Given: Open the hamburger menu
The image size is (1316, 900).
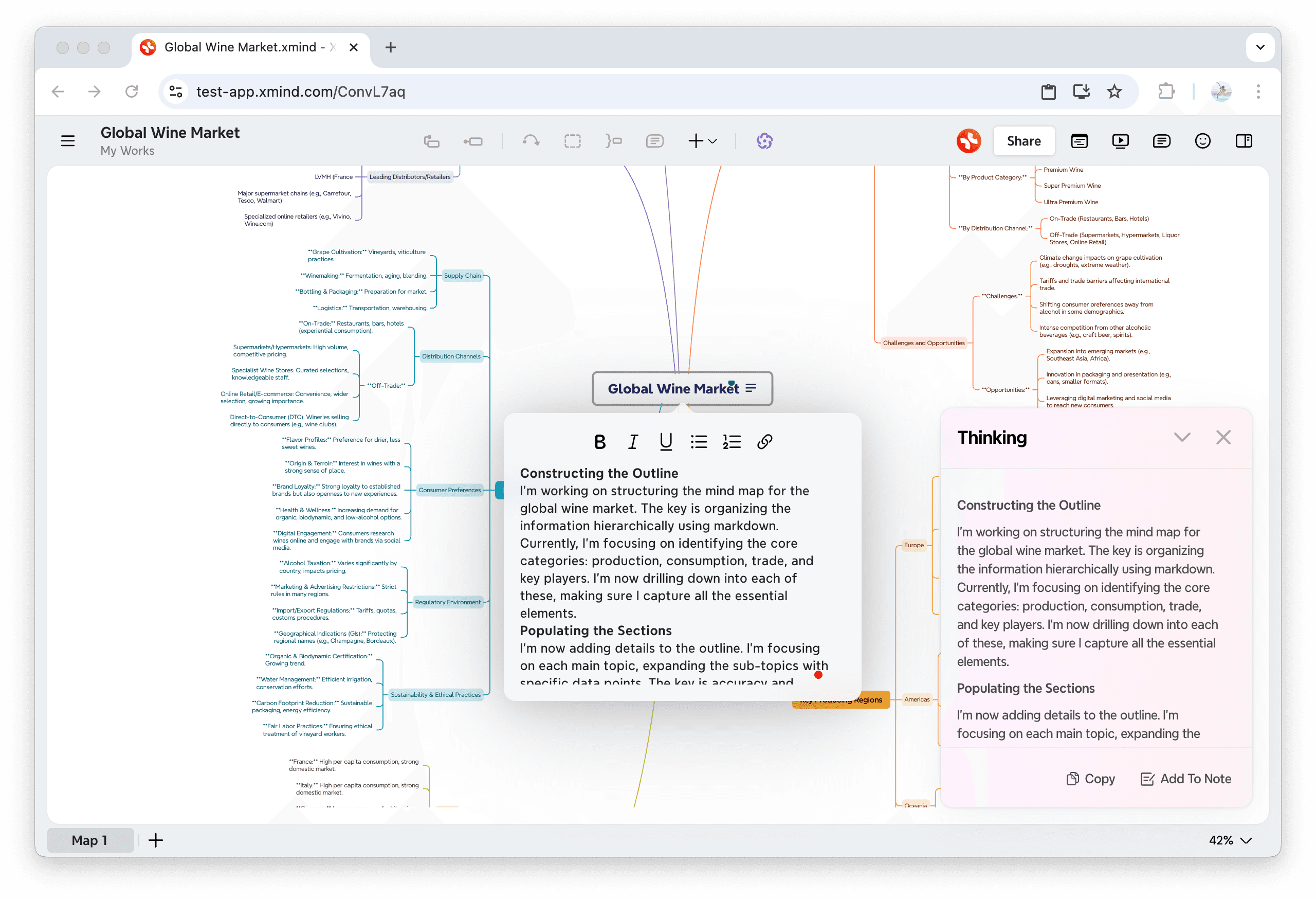Looking at the screenshot, I should [68, 140].
